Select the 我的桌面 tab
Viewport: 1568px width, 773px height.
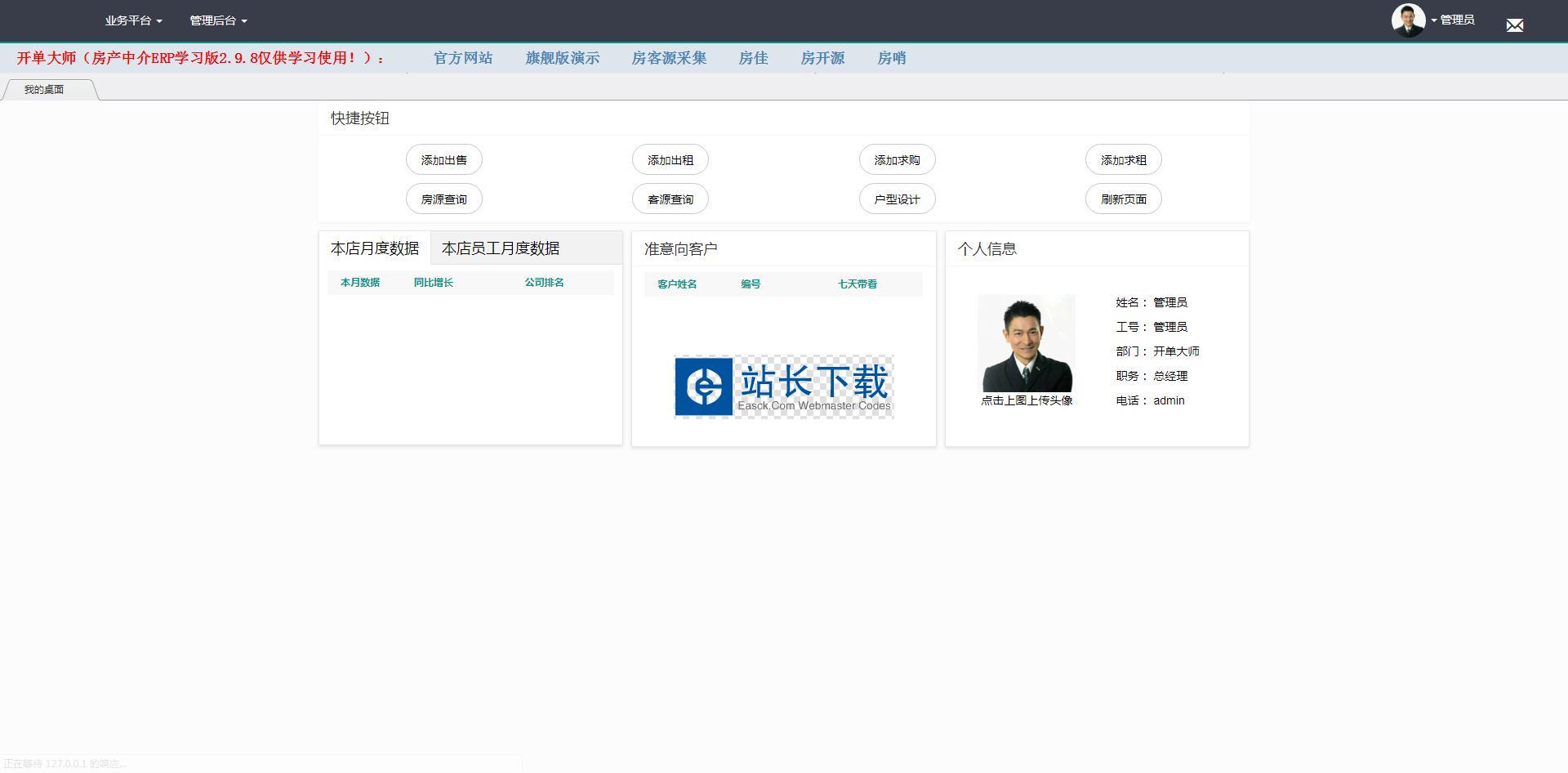44,90
